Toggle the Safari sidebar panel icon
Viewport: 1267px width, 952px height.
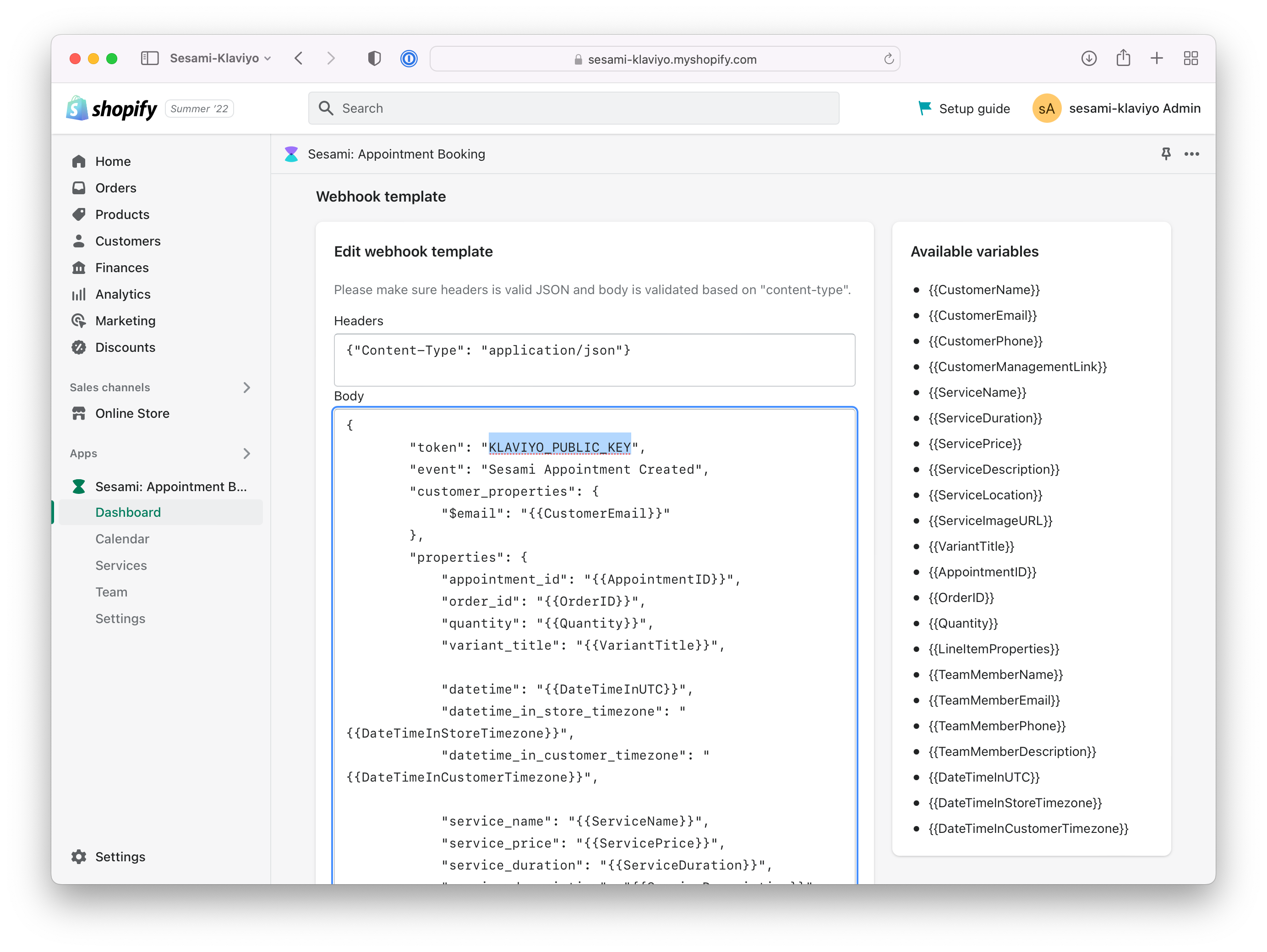pyautogui.click(x=149, y=59)
